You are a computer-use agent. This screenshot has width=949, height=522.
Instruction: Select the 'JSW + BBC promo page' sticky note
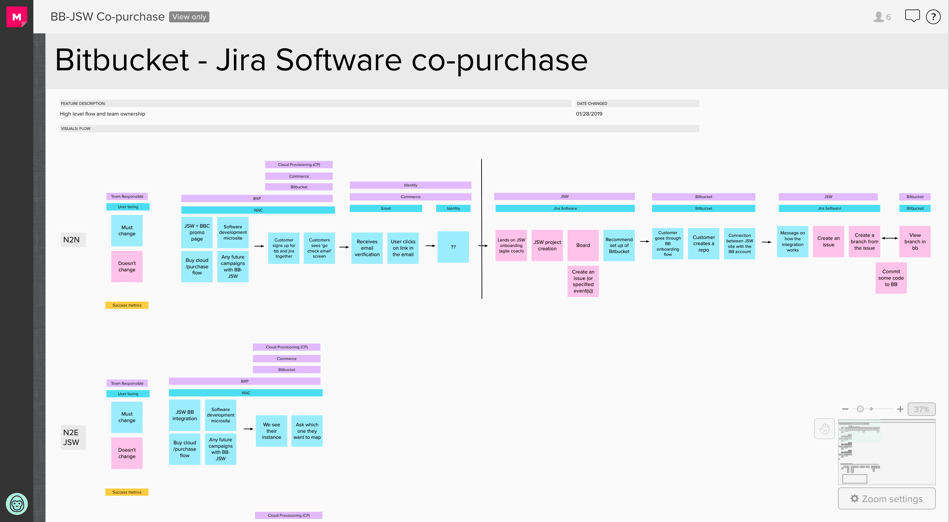point(197,233)
